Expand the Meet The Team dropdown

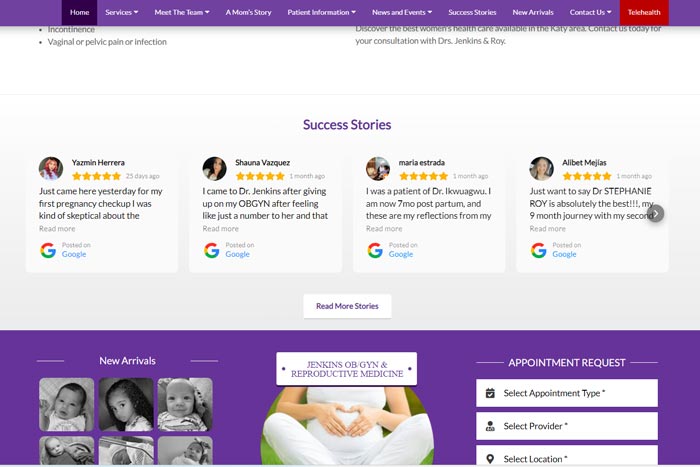click(182, 13)
